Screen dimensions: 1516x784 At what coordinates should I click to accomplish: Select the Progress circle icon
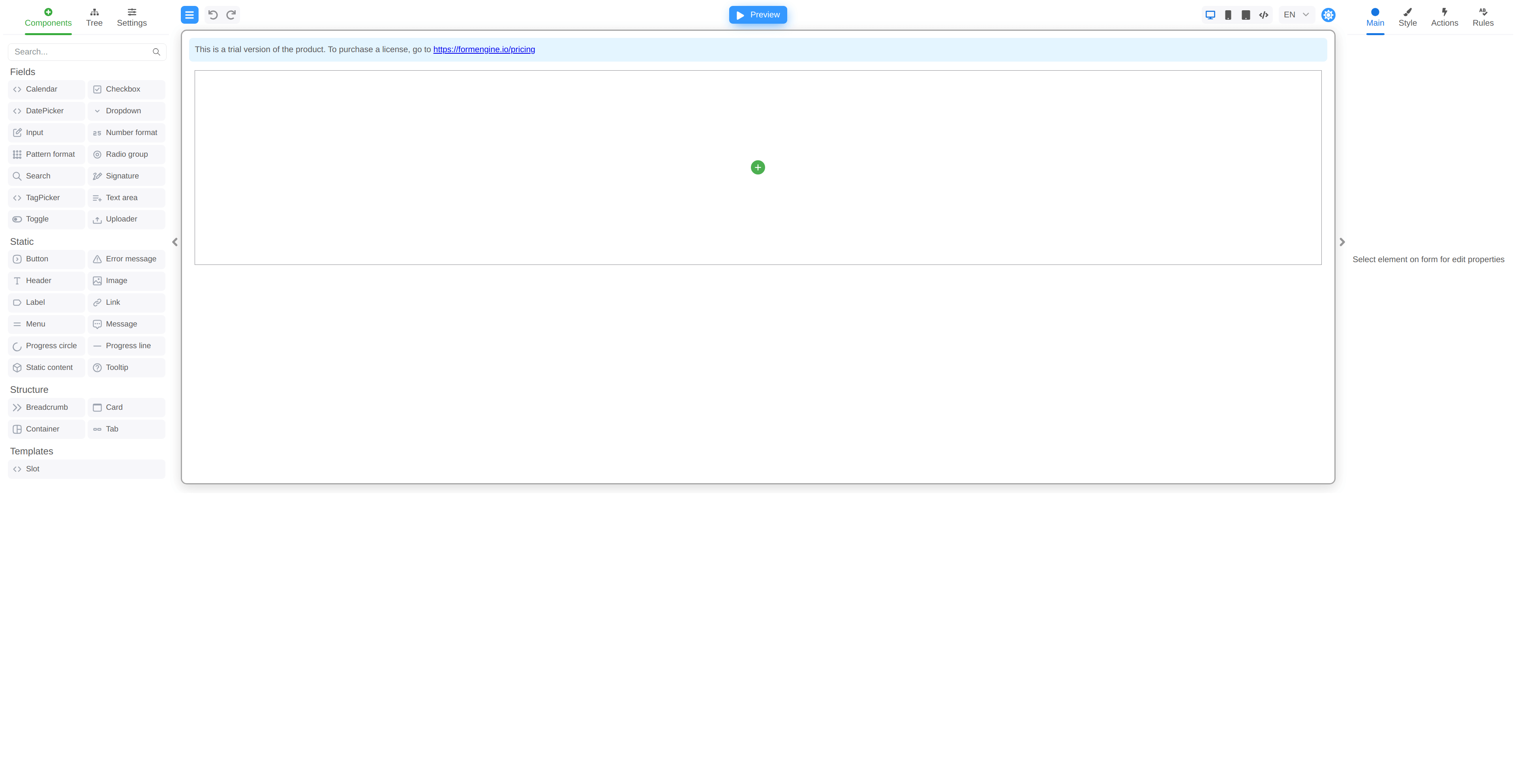coord(17,346)
